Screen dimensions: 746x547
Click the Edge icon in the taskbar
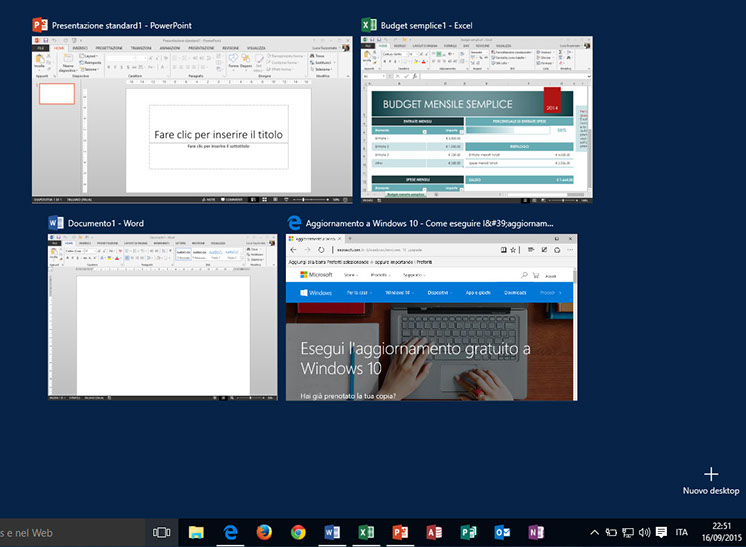click(230, 532)
